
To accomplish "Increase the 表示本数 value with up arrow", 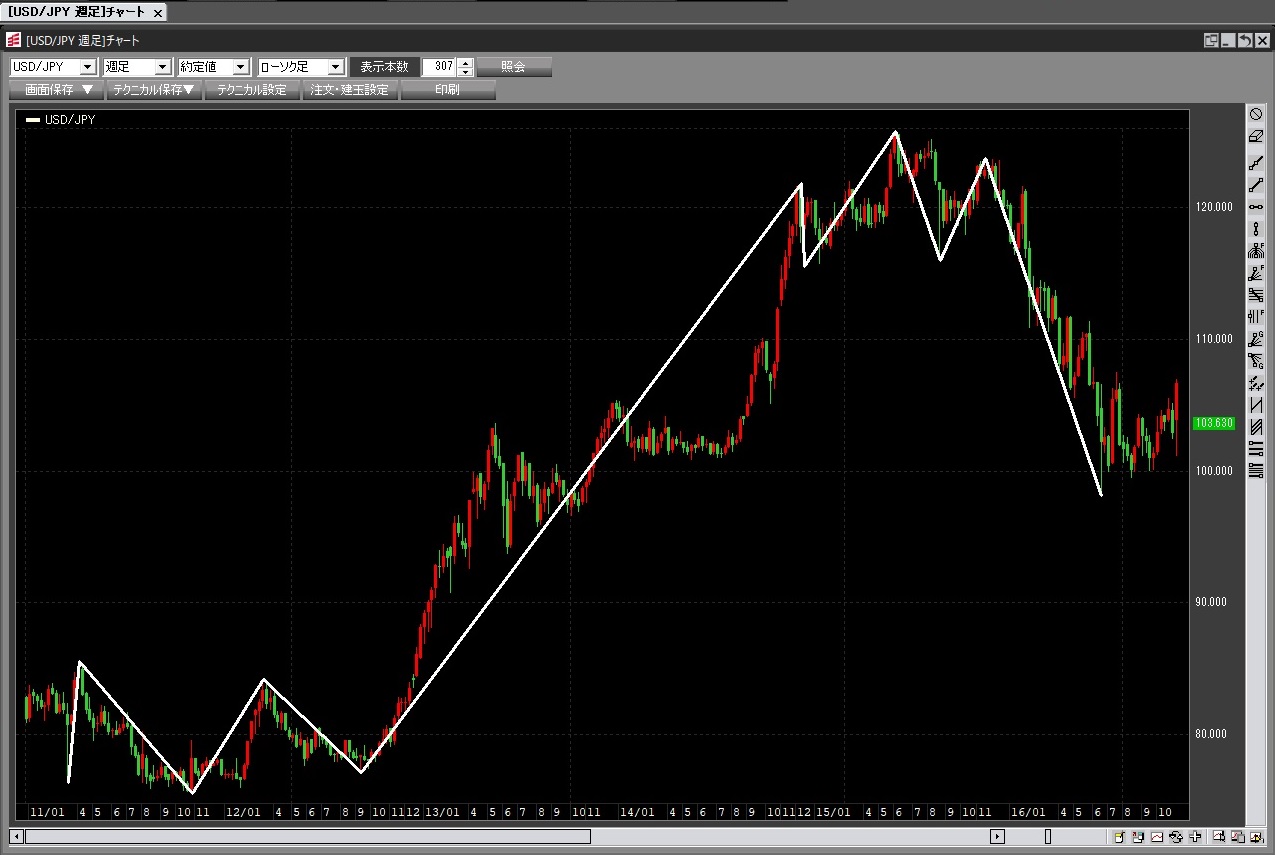I will coord(464,63).
